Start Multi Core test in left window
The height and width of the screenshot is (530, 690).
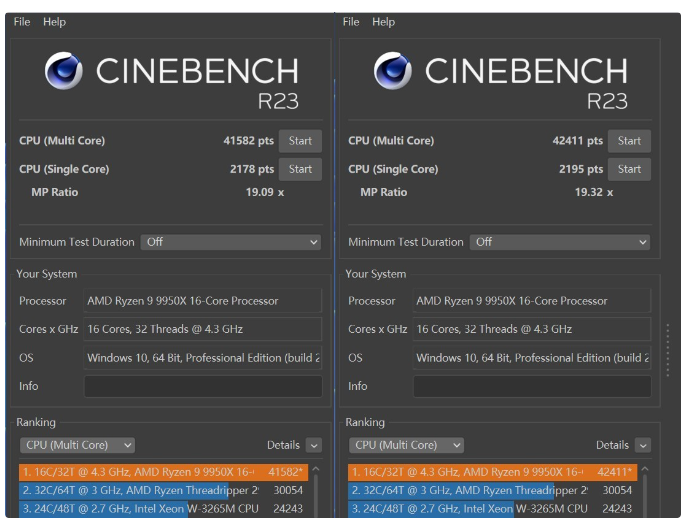(x=300, y=141)
